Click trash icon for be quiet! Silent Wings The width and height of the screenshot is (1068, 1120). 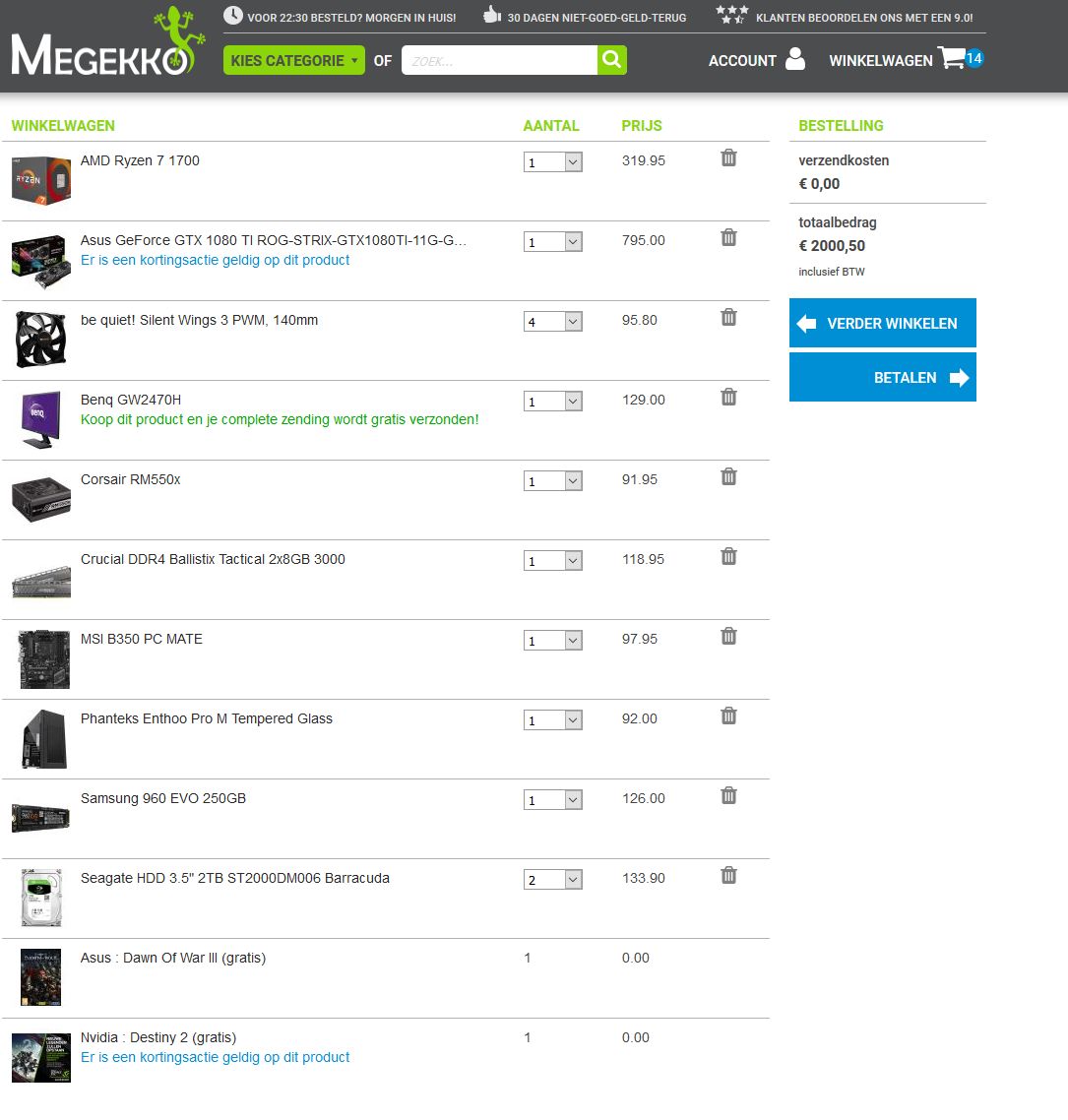(x=728, y=317)
